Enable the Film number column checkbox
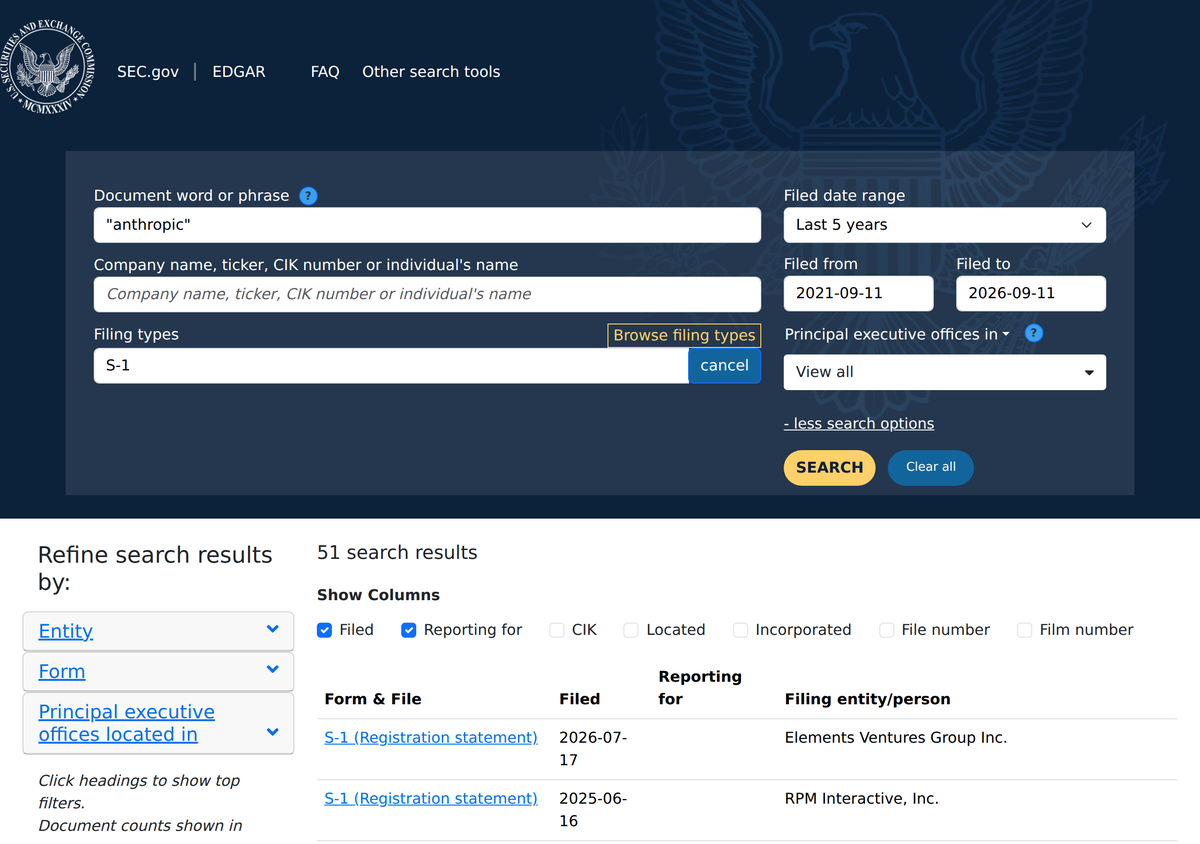 pos(1024,630)
